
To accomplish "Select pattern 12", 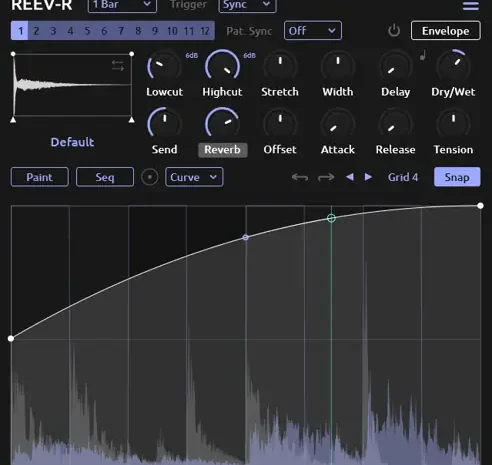I will [x=205, y=31].
